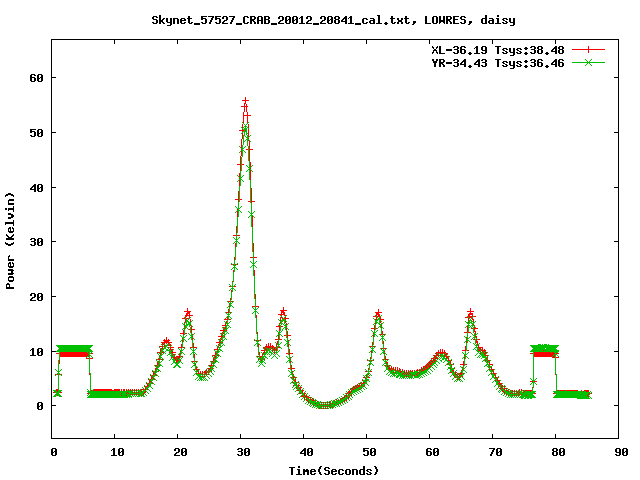Click the x-axis tick label 40

[306, 452]
